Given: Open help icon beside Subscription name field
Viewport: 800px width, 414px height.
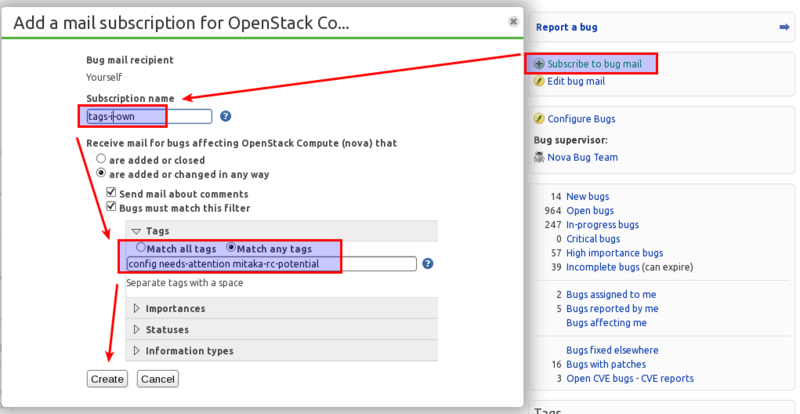Looking at the screenshot, I should click(225, 116).
